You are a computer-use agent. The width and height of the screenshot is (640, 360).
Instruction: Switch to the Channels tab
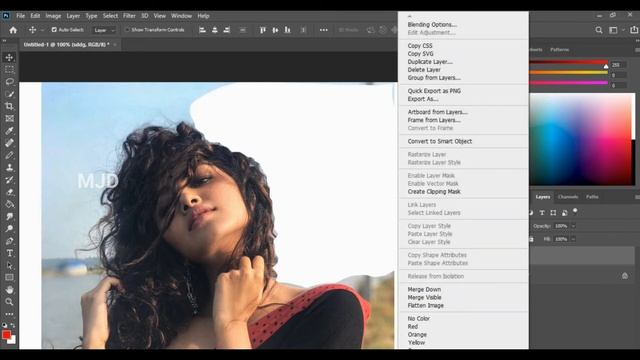[568, 197]
